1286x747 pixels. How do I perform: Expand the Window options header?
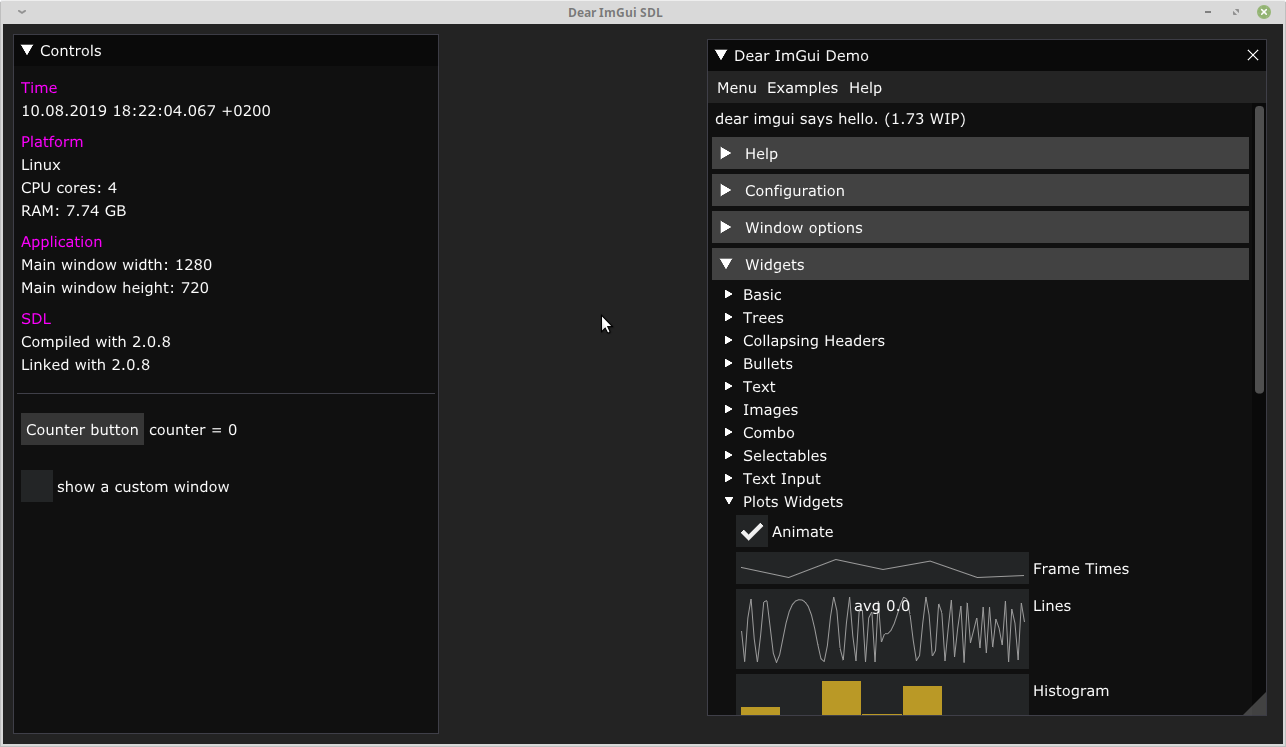pos(980,227)
